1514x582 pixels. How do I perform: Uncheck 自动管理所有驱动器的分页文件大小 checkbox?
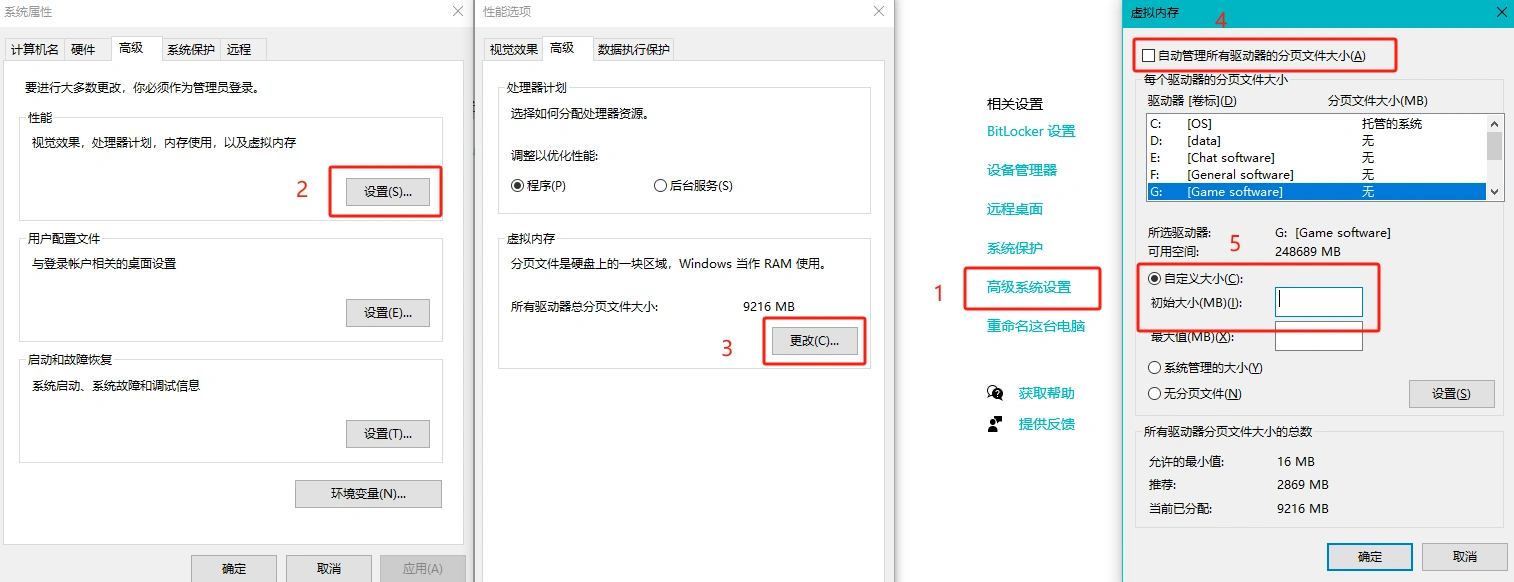point(1148,56)
